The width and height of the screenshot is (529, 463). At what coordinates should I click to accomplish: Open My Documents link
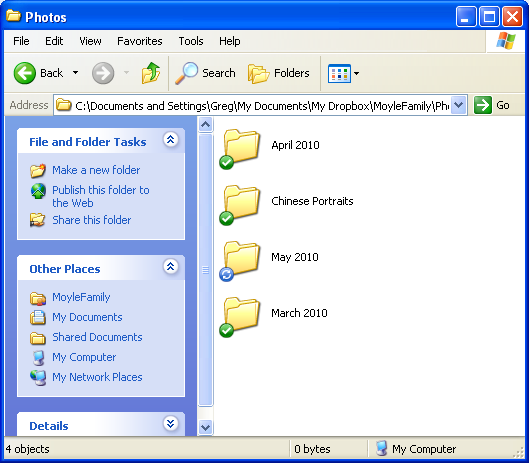tap(87, 317)
